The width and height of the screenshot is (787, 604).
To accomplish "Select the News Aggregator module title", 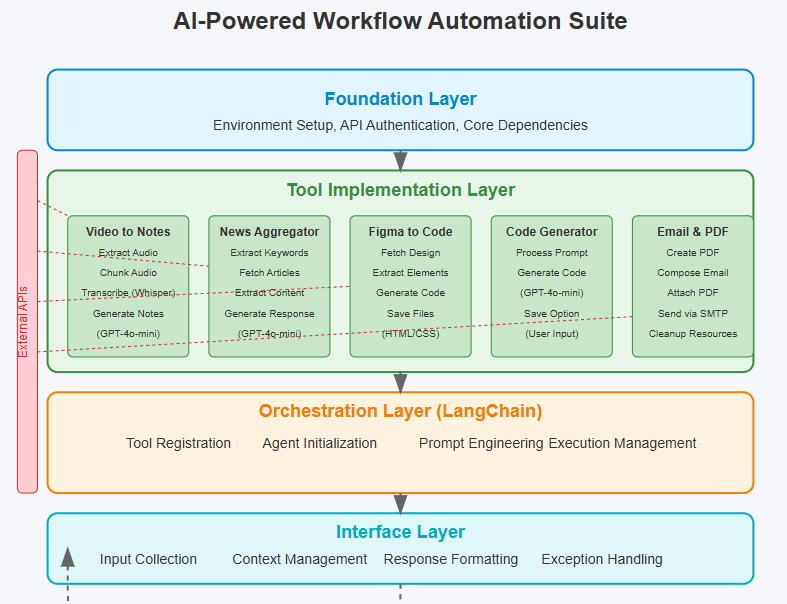I will point(269,232).
